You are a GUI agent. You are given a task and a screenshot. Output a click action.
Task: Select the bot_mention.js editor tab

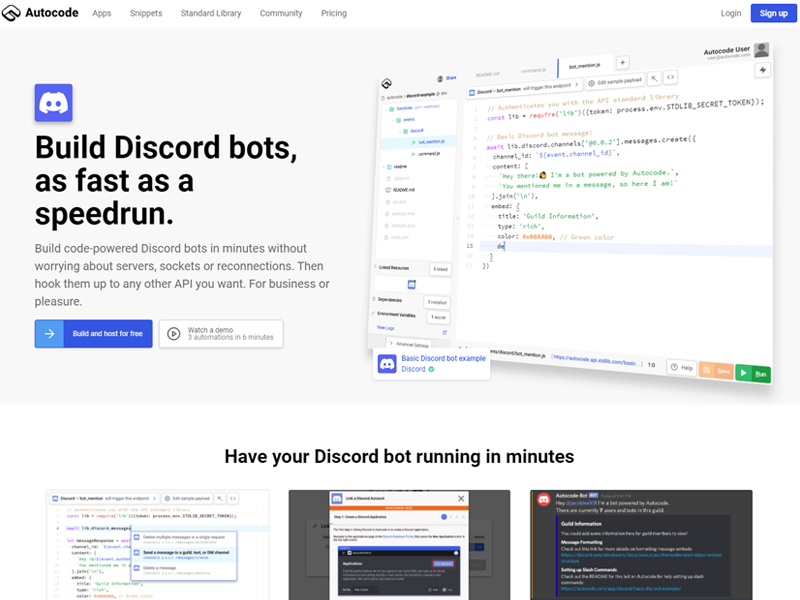pyautogui.click(x=585, y=66)
